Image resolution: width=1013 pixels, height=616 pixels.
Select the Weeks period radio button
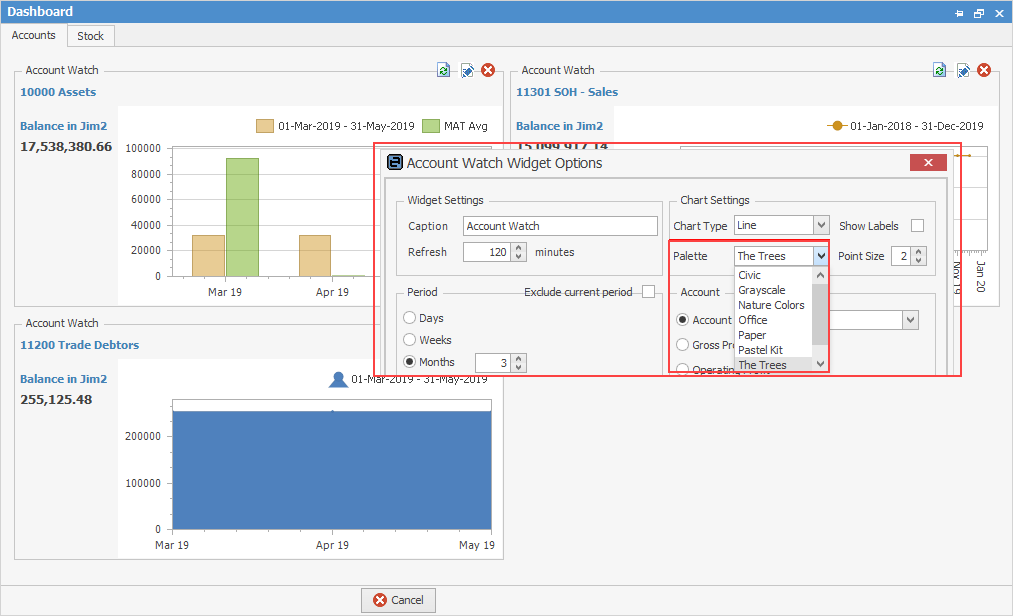click(410, 340)
